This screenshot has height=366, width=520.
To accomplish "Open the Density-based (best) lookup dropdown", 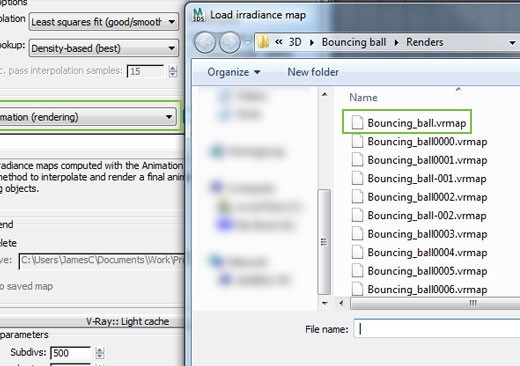I will [104, 48].
